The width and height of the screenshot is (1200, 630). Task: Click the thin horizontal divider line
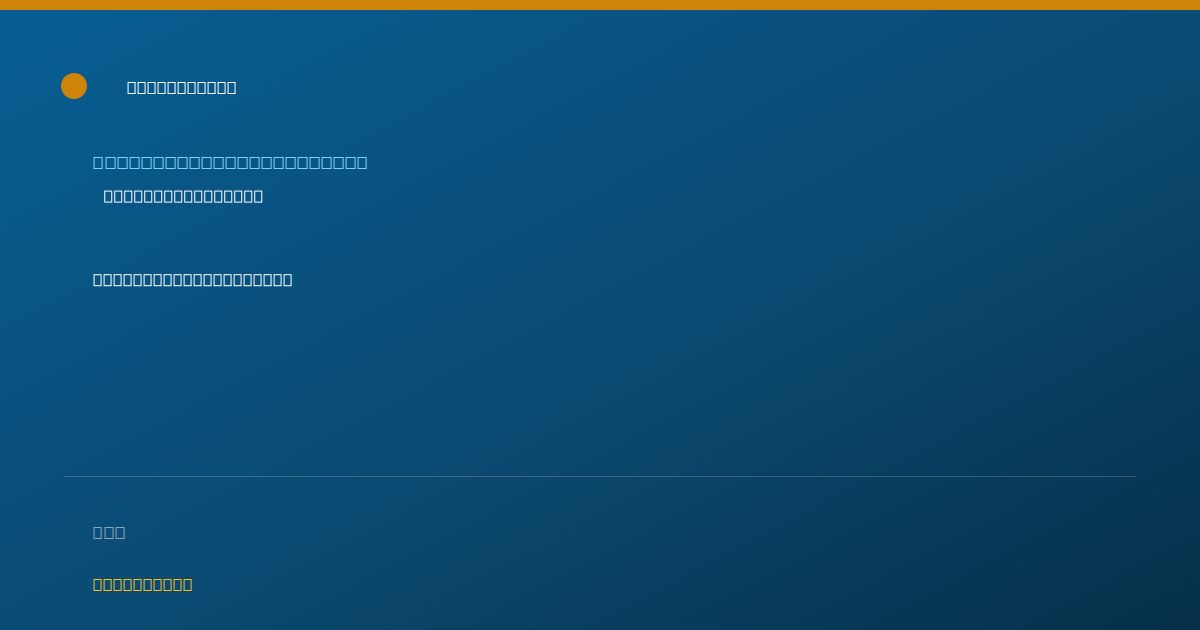[600, 476]
